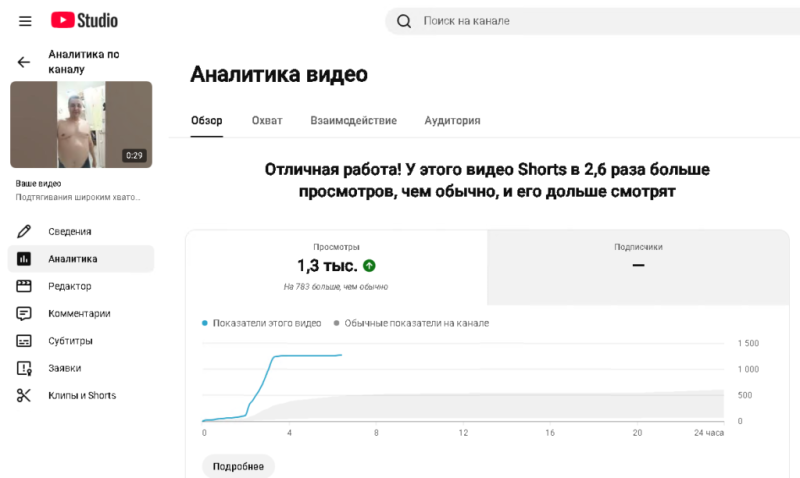Click the pencil icon for Сведения
Image resolution: width=800 pixels, height=478 pixels.
click(x=24, y=232)
